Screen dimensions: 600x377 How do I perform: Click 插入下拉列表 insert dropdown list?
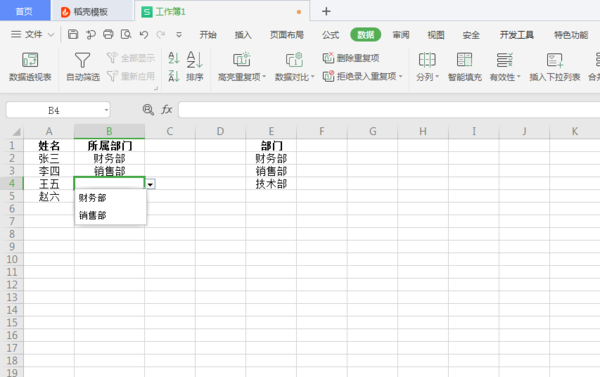554,67
